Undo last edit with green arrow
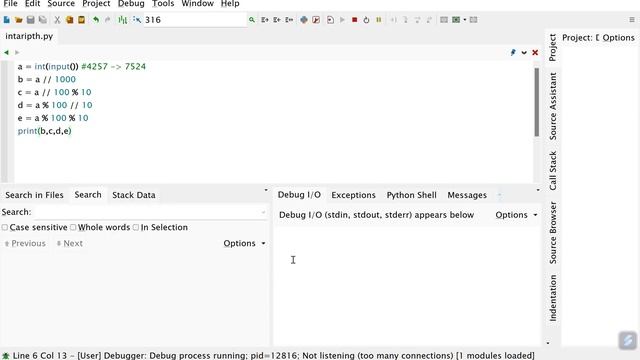 click(x=96, y=20)
